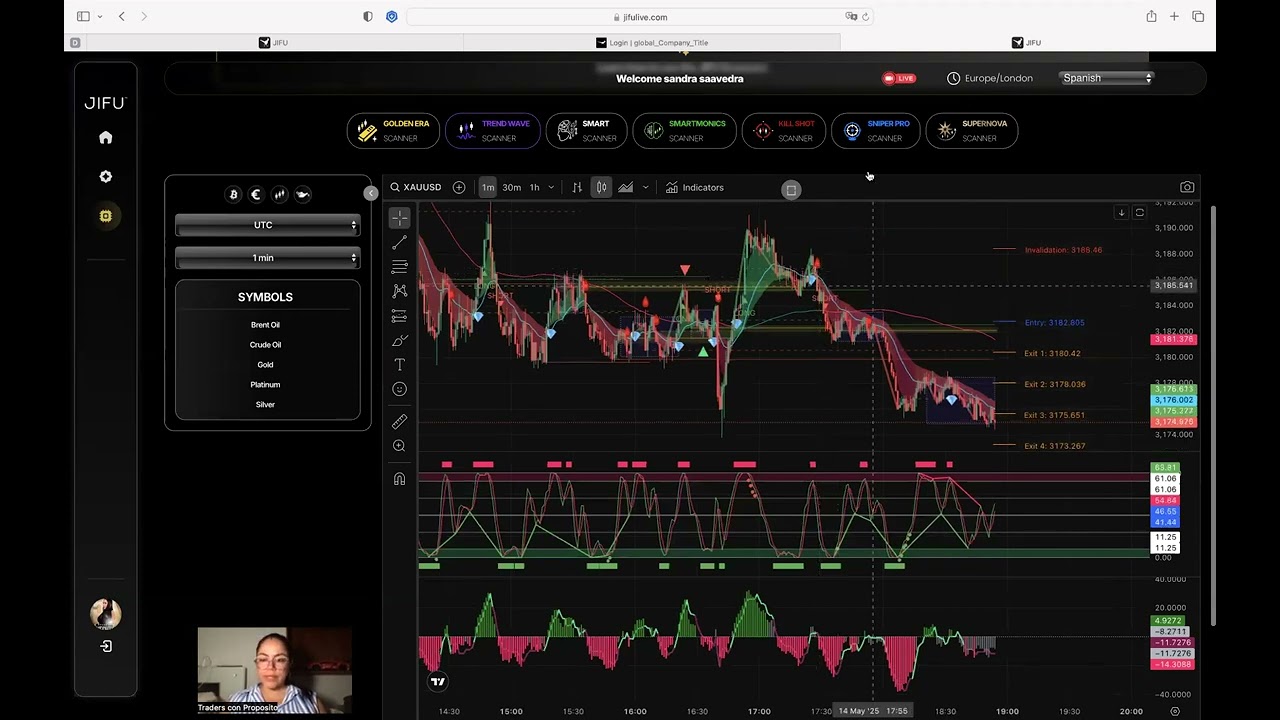1280x720 pixels.
Task: Select the yellow chip icon in sidebar
Action: point(105,216)
